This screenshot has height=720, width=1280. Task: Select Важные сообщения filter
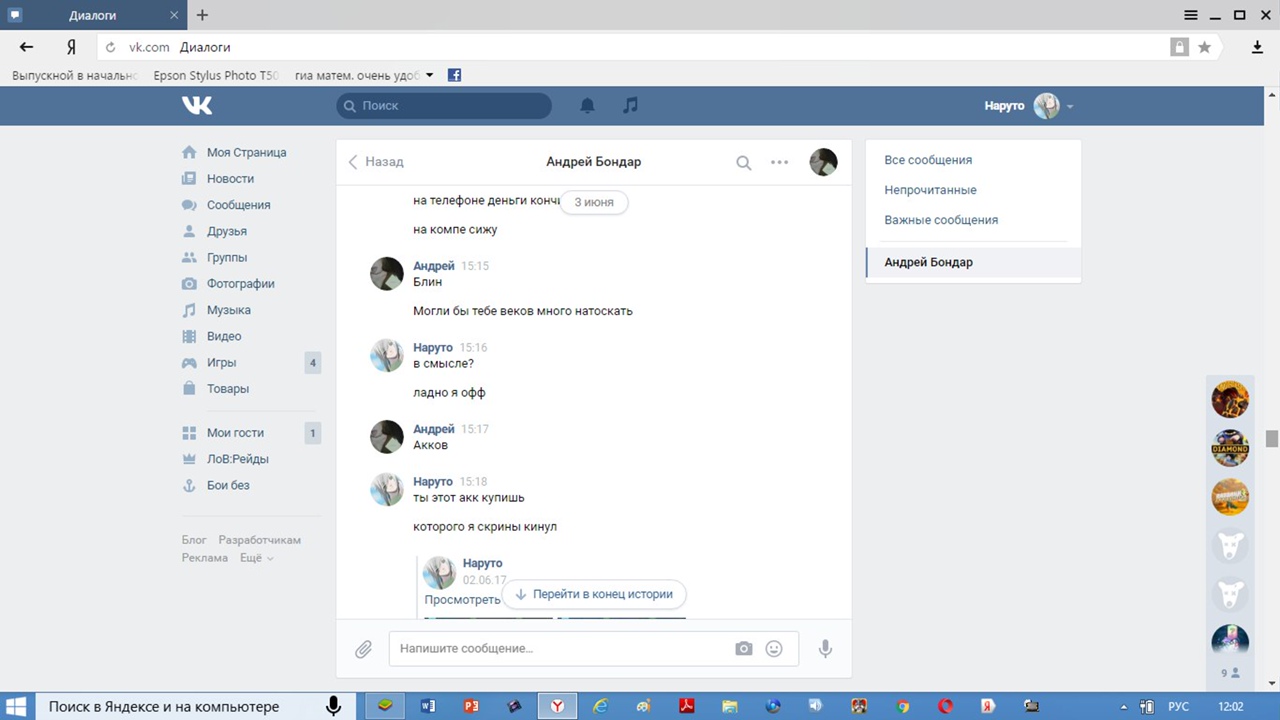941,220
